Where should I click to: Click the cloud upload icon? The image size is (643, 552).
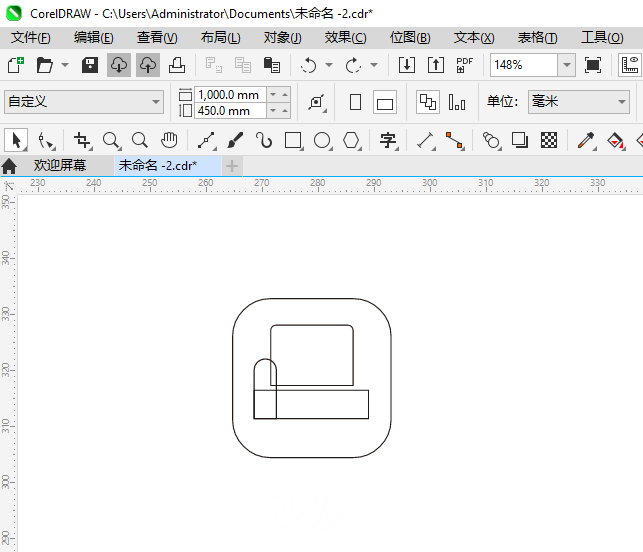point(148,65)
